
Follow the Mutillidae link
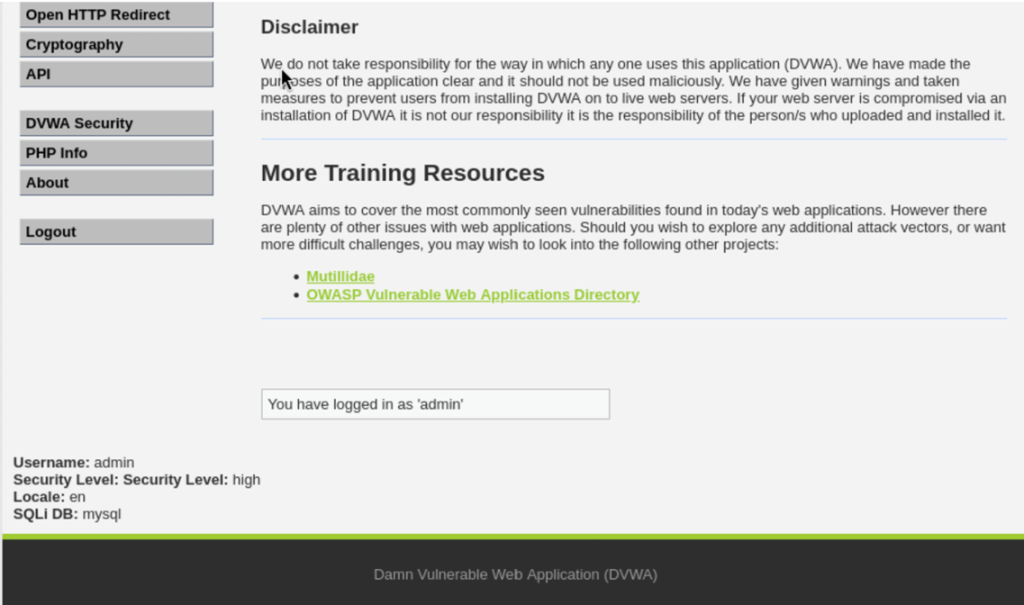click(x=340, y=276)
